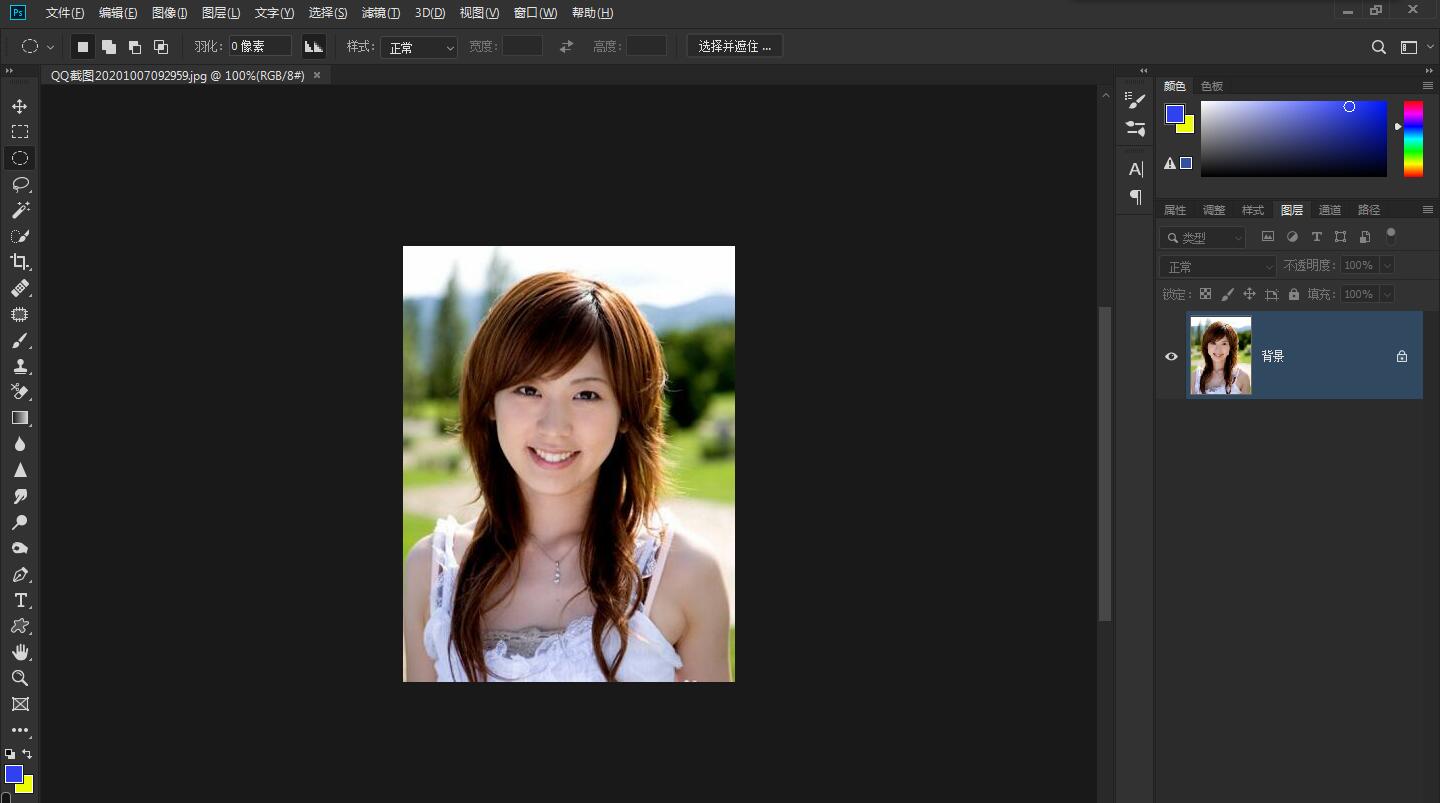This screenshot has width=1440, height=803.
Task: Open the 样式 style dropdown set to 正常
Action: coord(418,47)
